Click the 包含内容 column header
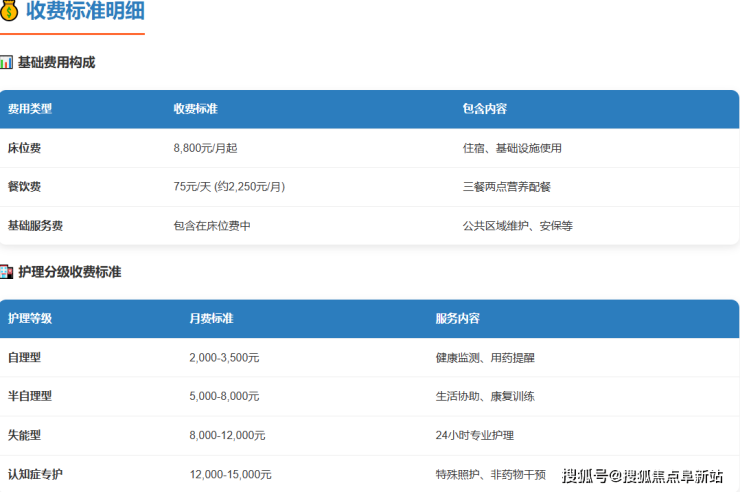740x492 pixels. click(484, 109)
